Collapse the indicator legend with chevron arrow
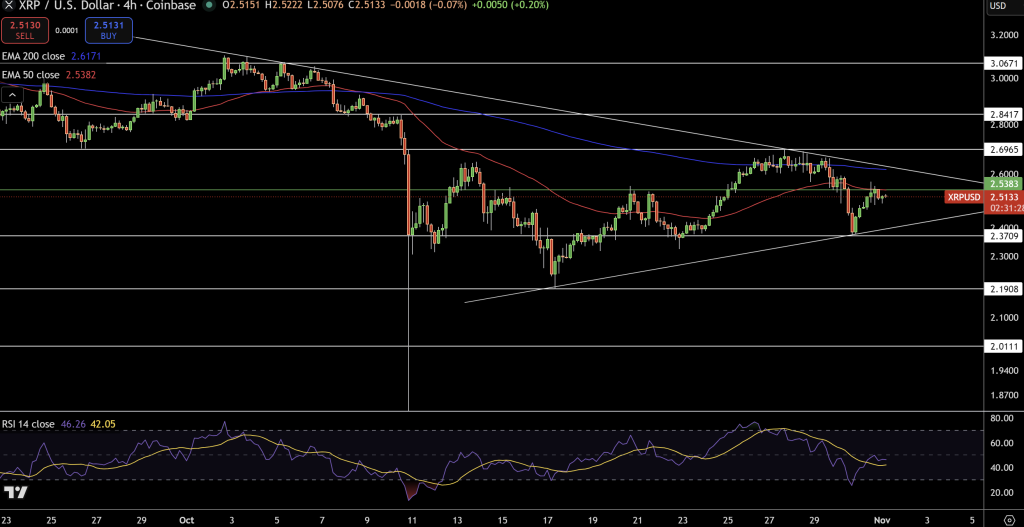Image resolution: width=1024 pixels, height=527 pixels. [13, 94]
